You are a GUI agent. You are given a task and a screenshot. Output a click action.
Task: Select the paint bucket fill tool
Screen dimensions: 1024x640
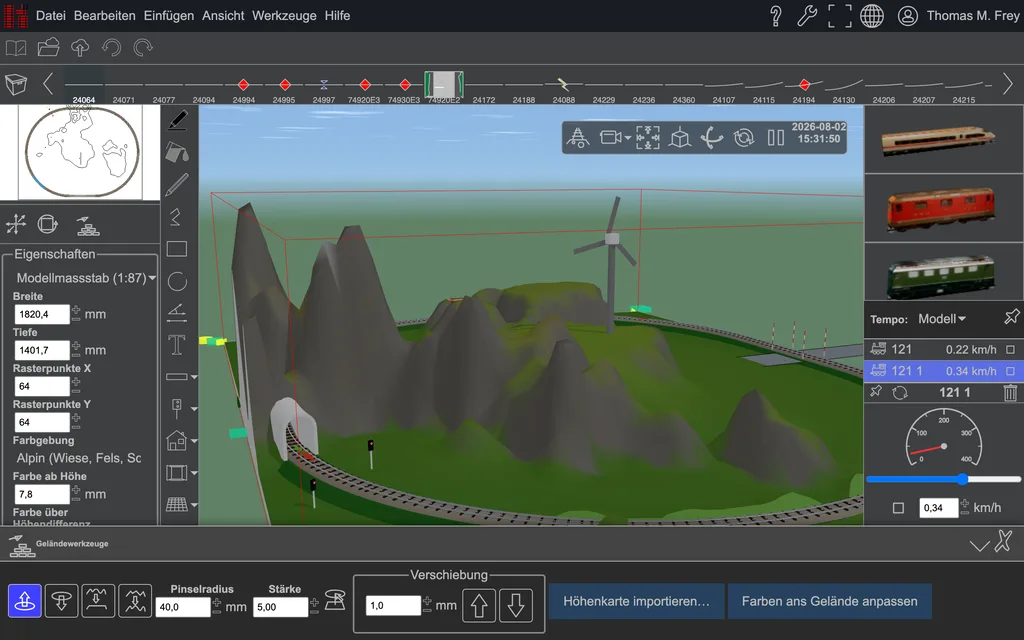[177, 152]
